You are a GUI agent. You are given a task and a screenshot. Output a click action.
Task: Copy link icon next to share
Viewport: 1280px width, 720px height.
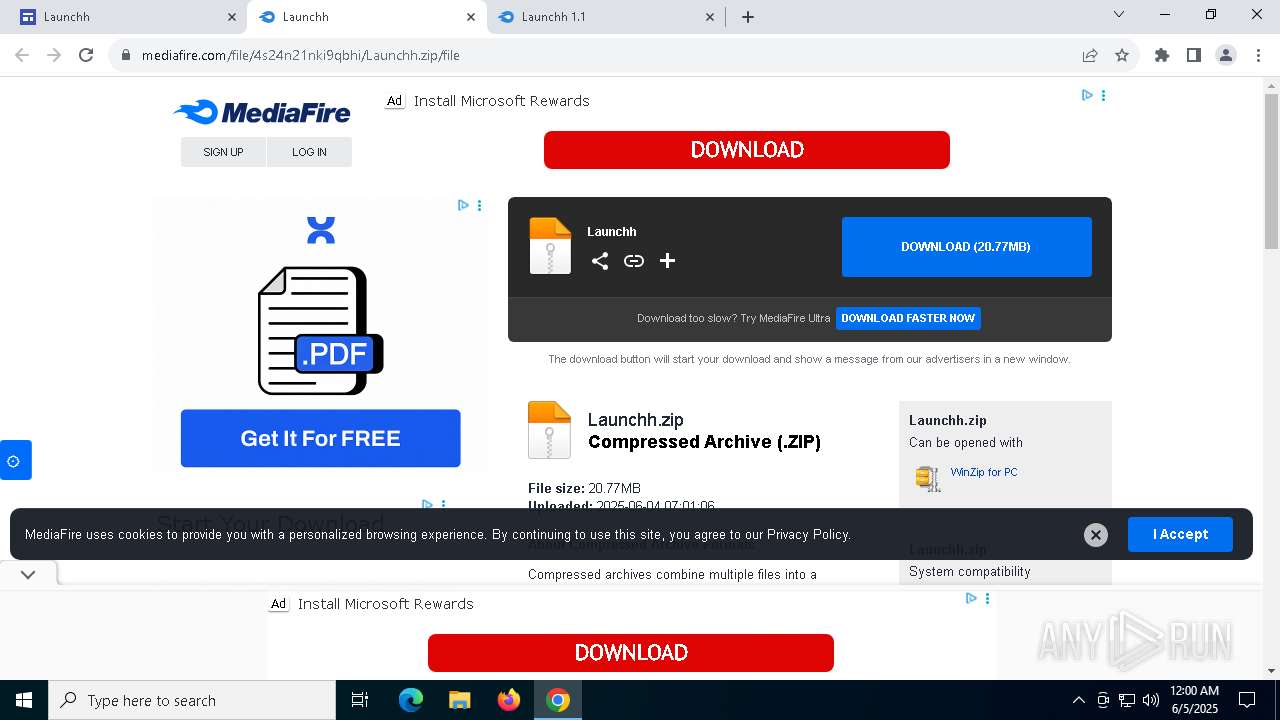634,261
